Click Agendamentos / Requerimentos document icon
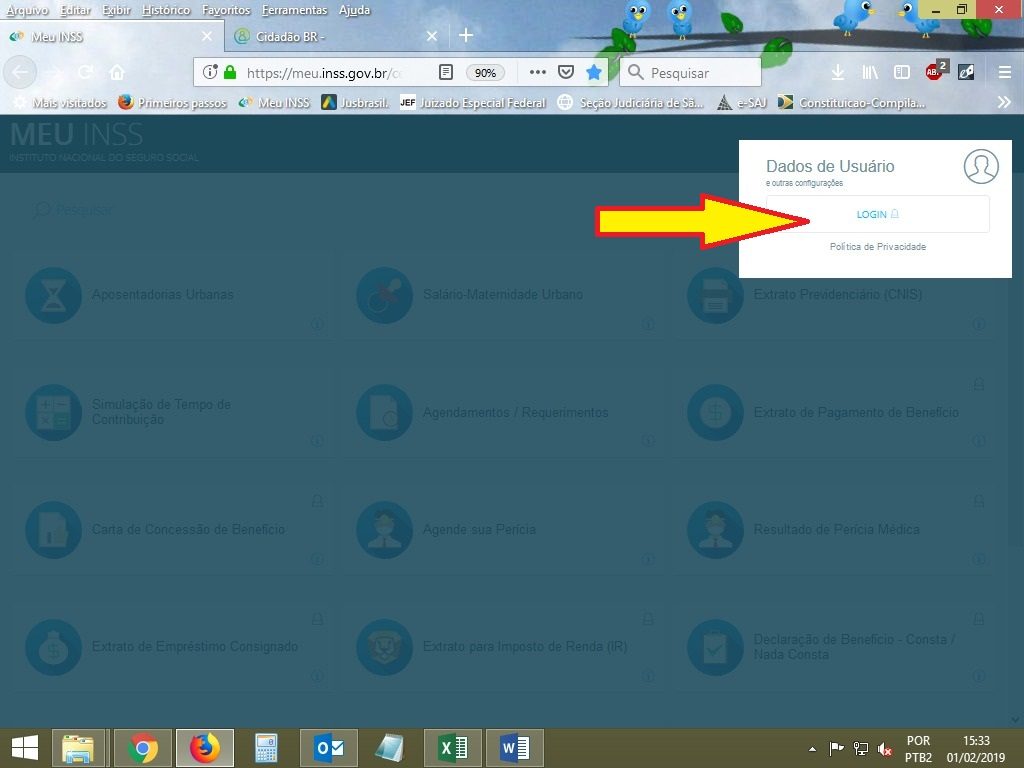Screen dimensions: 1024x768 [x=384, y=412]
